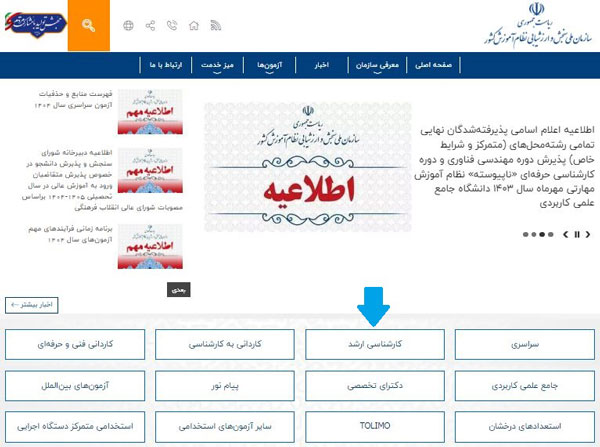Click the dark بعدی next button

click(x=179, y=290)
